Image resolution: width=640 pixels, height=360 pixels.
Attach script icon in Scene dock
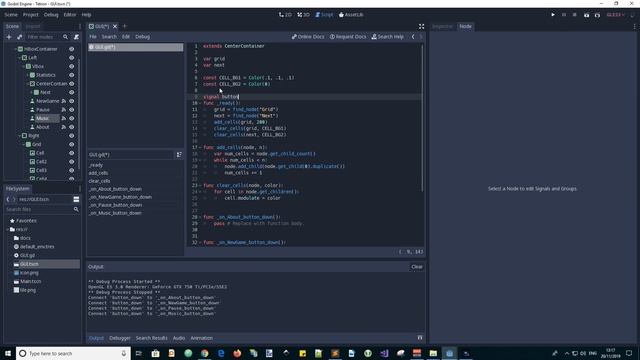coord(76,37)
